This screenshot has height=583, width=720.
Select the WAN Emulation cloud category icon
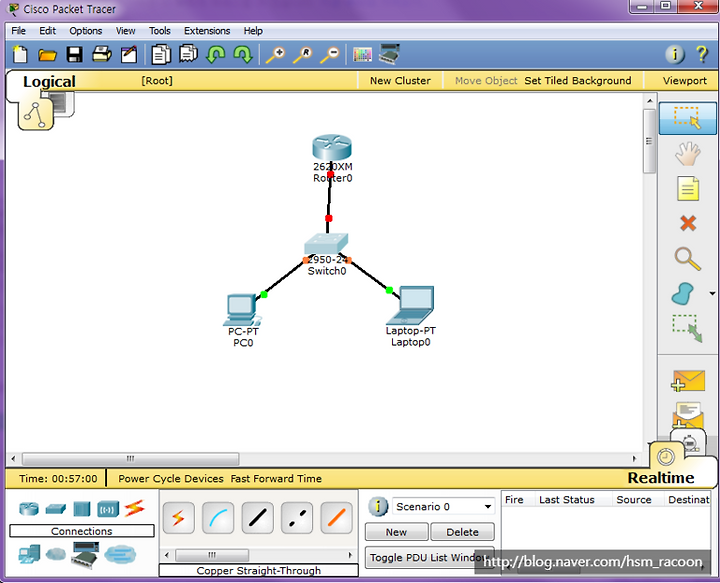tap(56, 554)
